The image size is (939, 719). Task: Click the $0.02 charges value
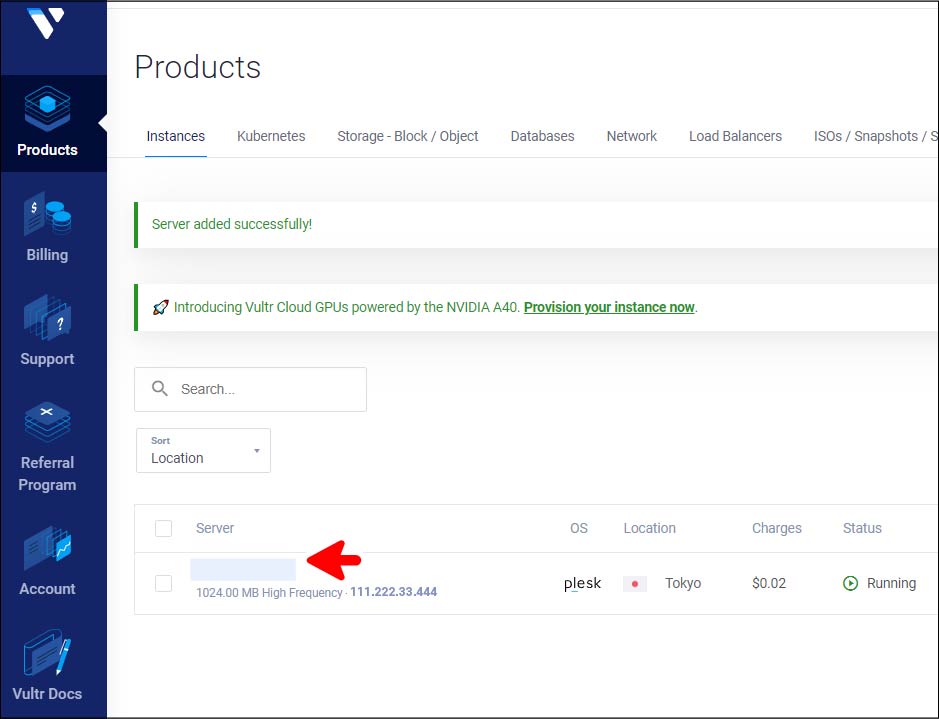(768, 583)
